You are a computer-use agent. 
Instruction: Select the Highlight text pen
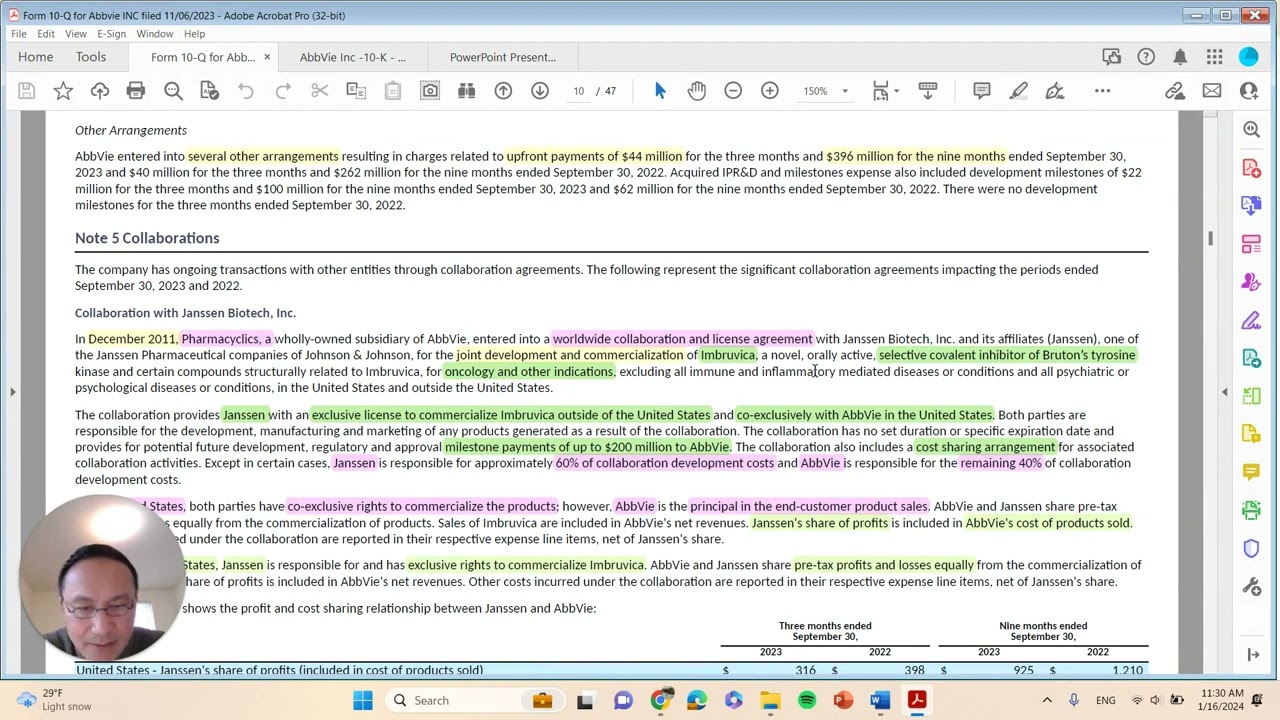tap(1018, 91)
